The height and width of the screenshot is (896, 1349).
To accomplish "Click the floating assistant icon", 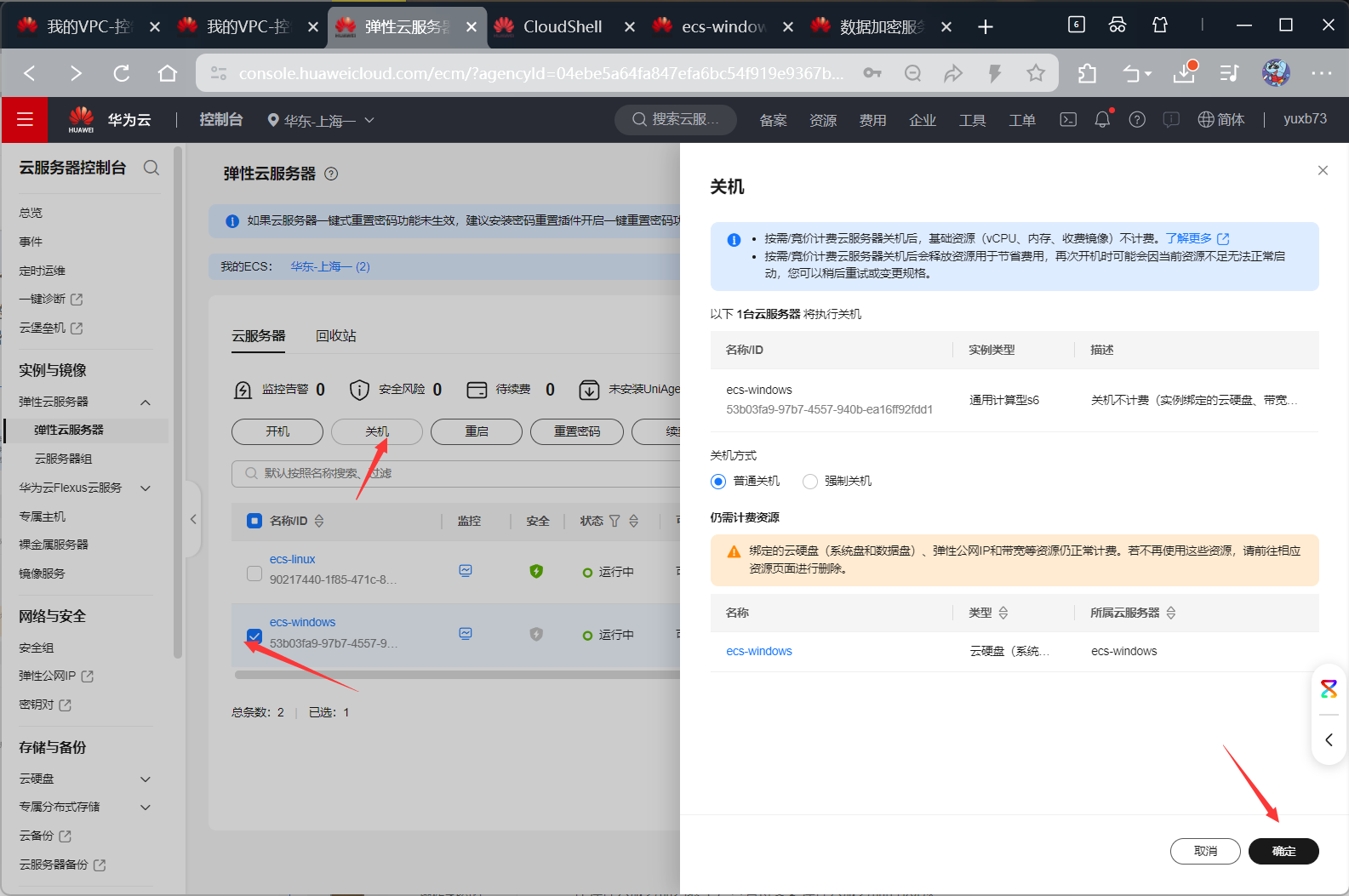I will (x=1329, y=688).
